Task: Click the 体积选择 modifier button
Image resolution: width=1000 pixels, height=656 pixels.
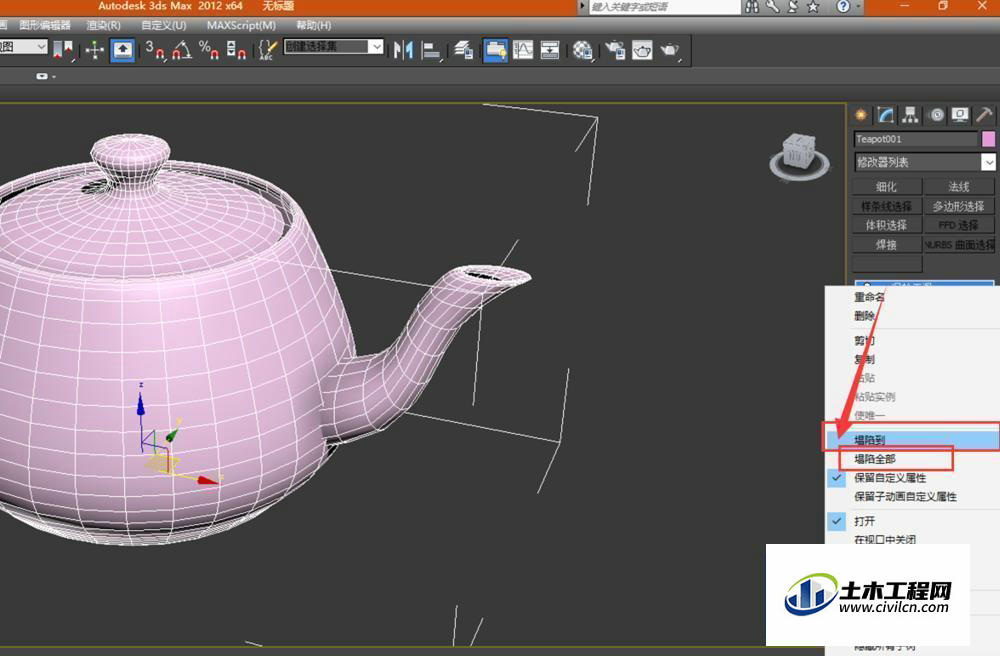Action: 887,225
